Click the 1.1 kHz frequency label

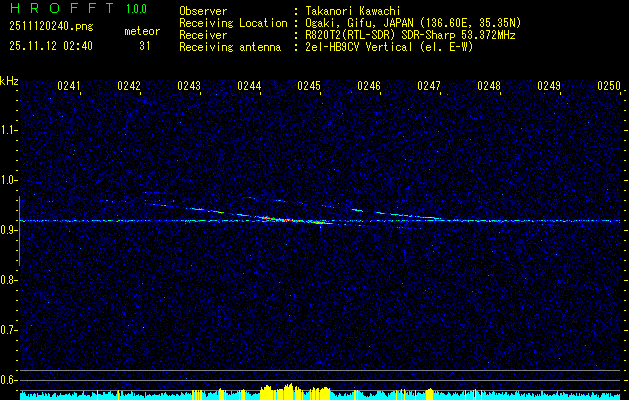9,130
